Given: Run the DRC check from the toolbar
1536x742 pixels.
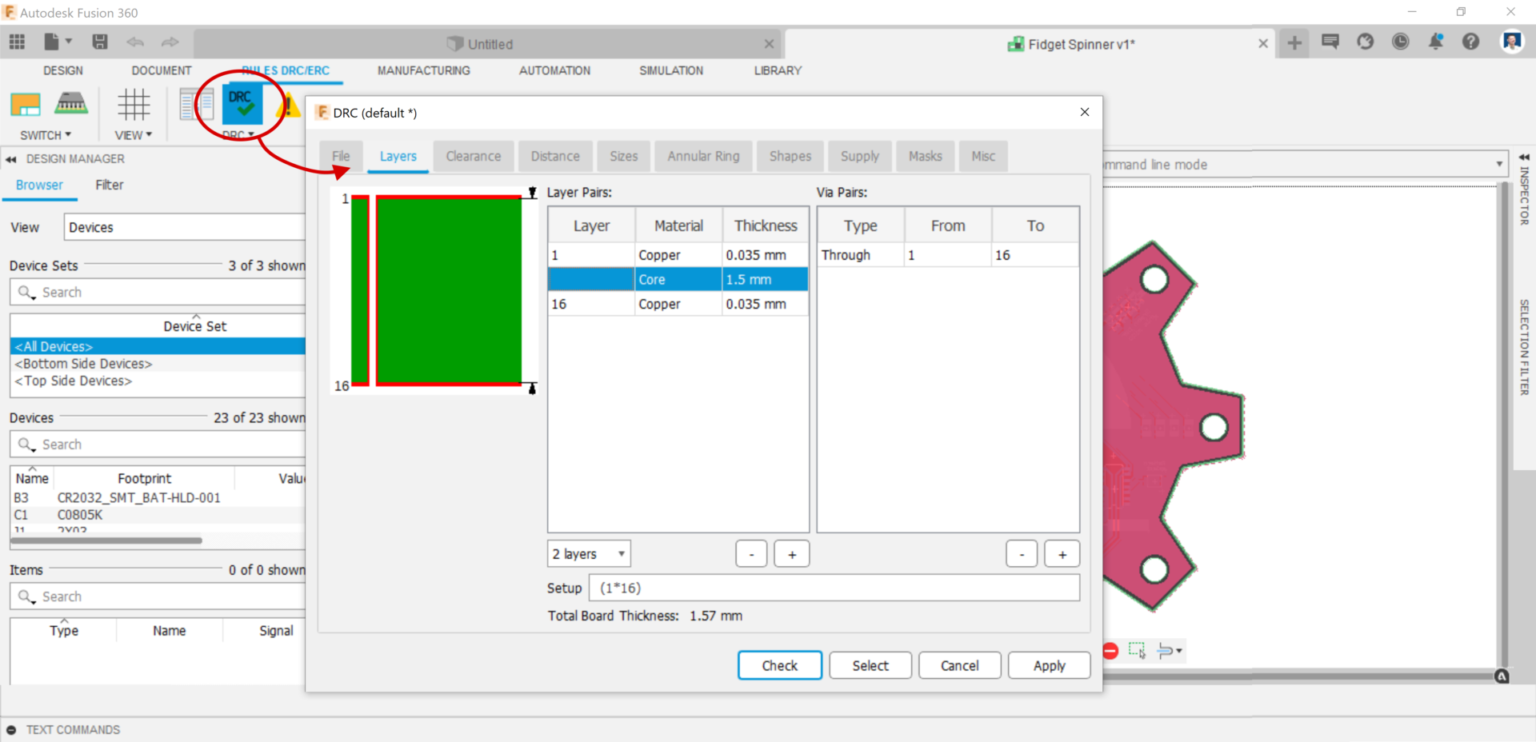Looking at the screenshot, I should tap(241, 105).
